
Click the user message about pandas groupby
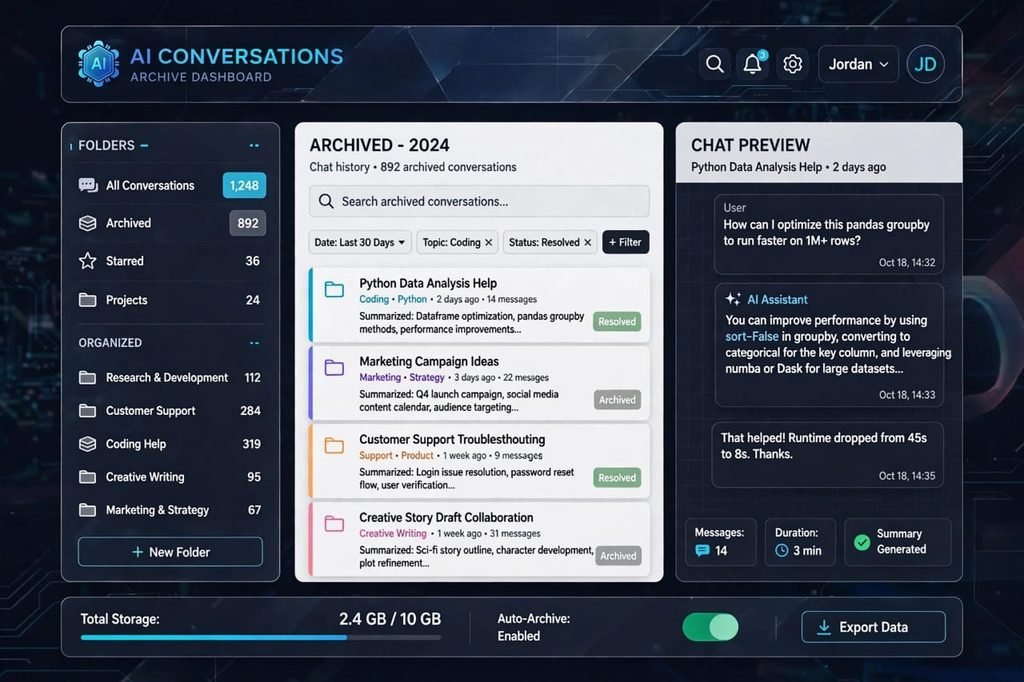829,234
